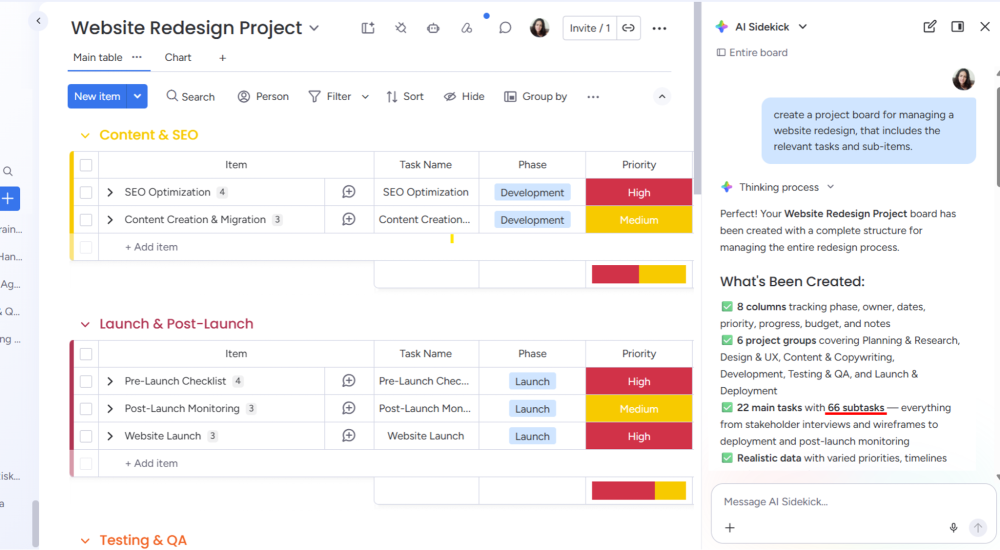Expand subitems of Content Creation & Migration

click(x=110, y=220)
